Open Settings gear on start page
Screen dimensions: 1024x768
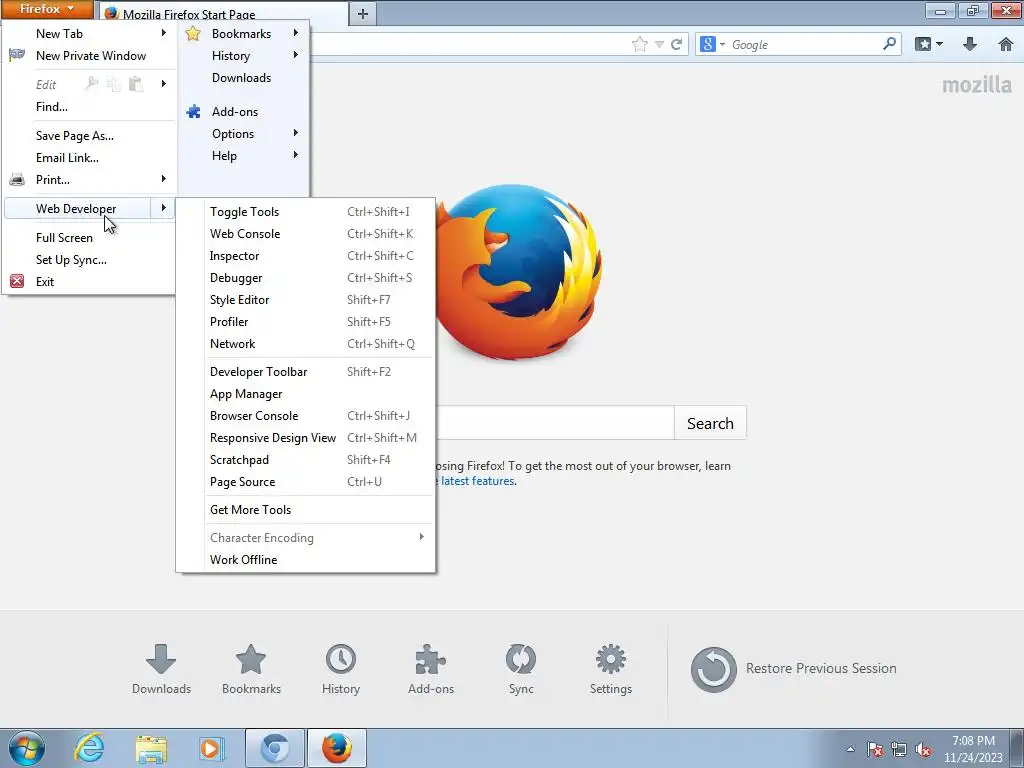coord(611,669)
